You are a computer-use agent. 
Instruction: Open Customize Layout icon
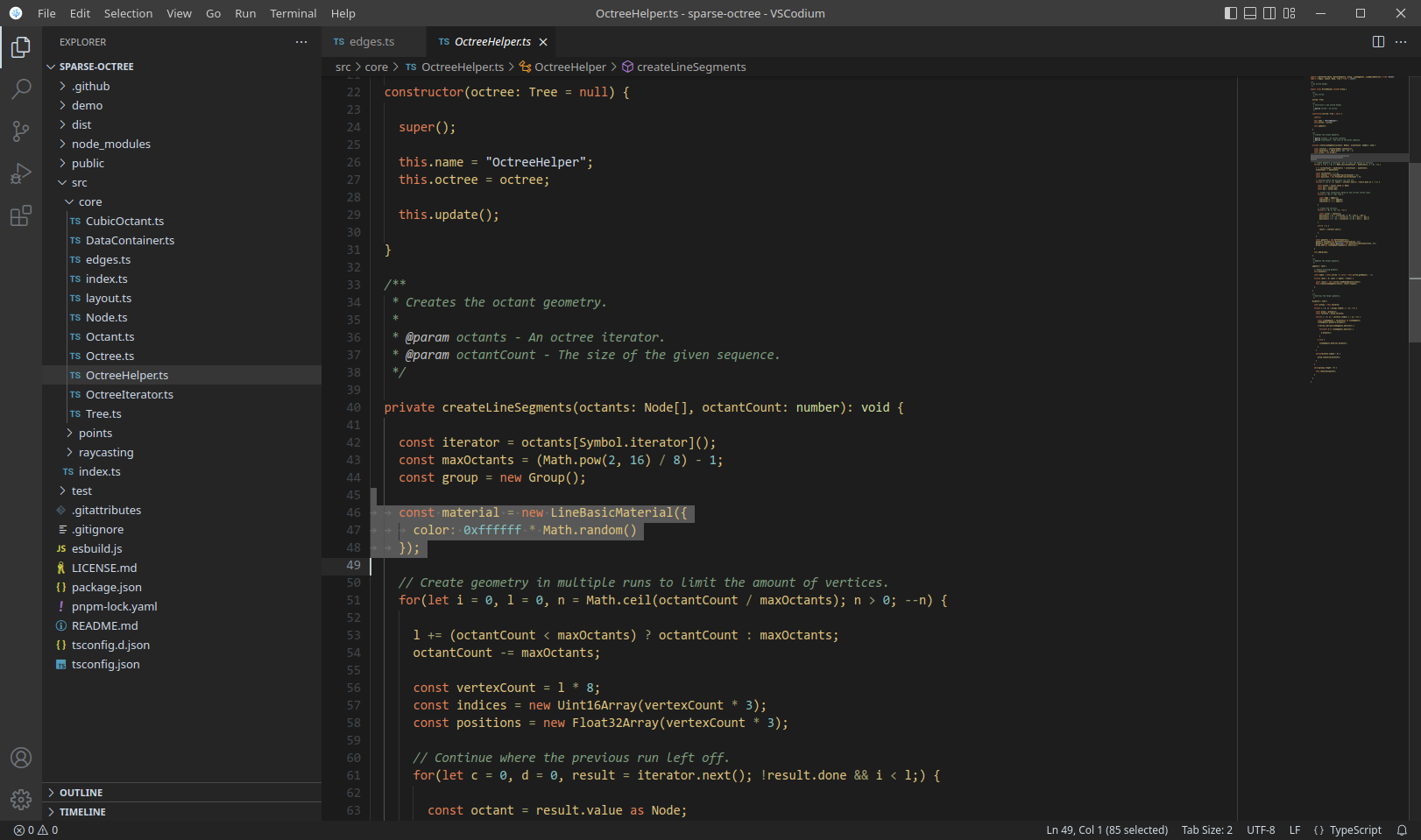pyautogui.click(x=1289, y=13)
